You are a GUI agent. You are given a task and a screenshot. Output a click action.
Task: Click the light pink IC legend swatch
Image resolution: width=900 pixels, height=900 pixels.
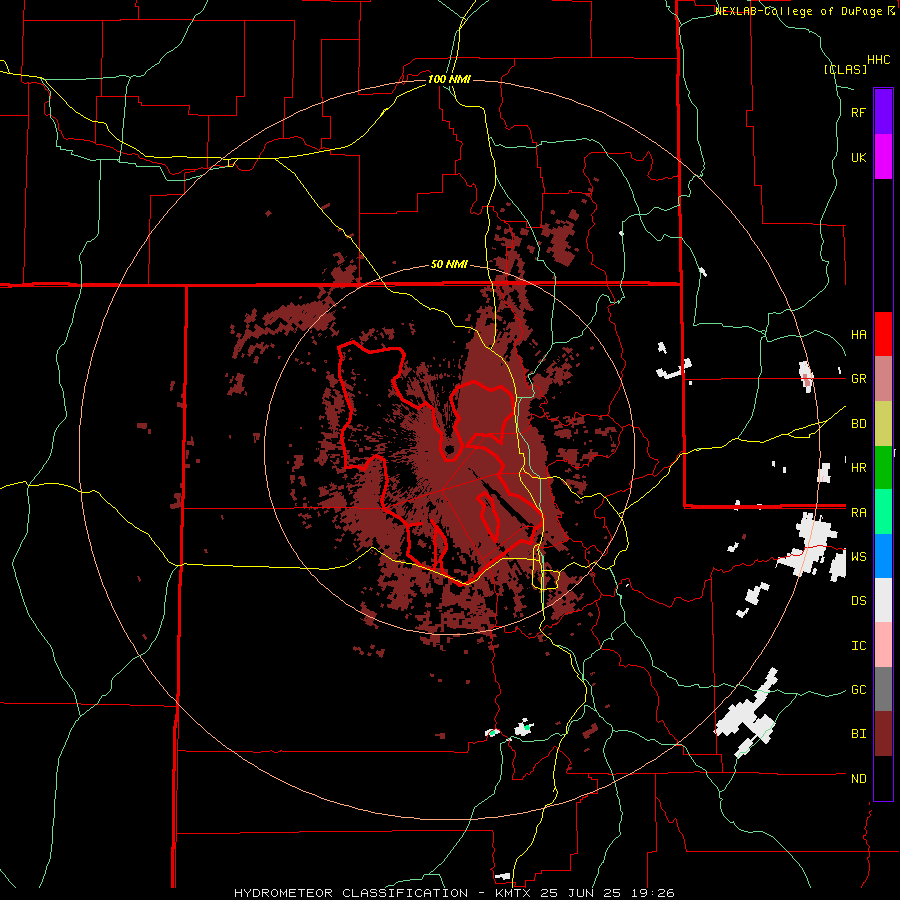pyautogui.click(x=883, y=645)
